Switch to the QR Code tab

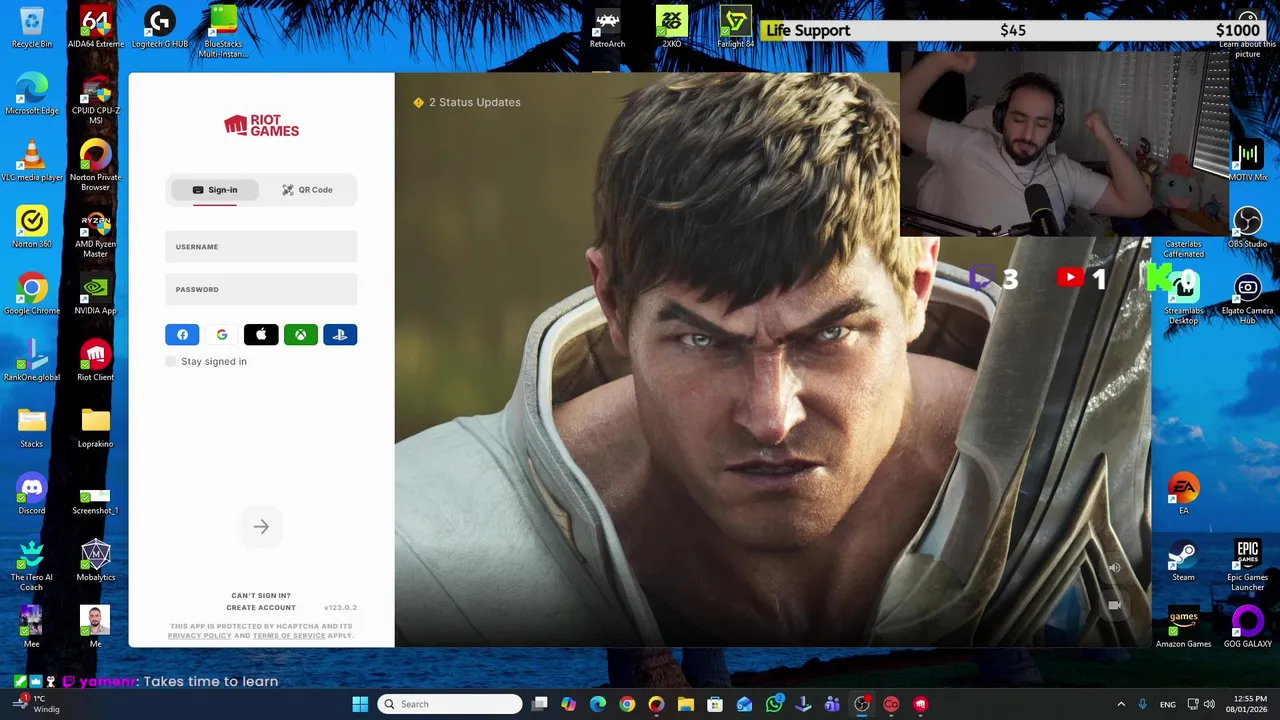pos(307,190)
